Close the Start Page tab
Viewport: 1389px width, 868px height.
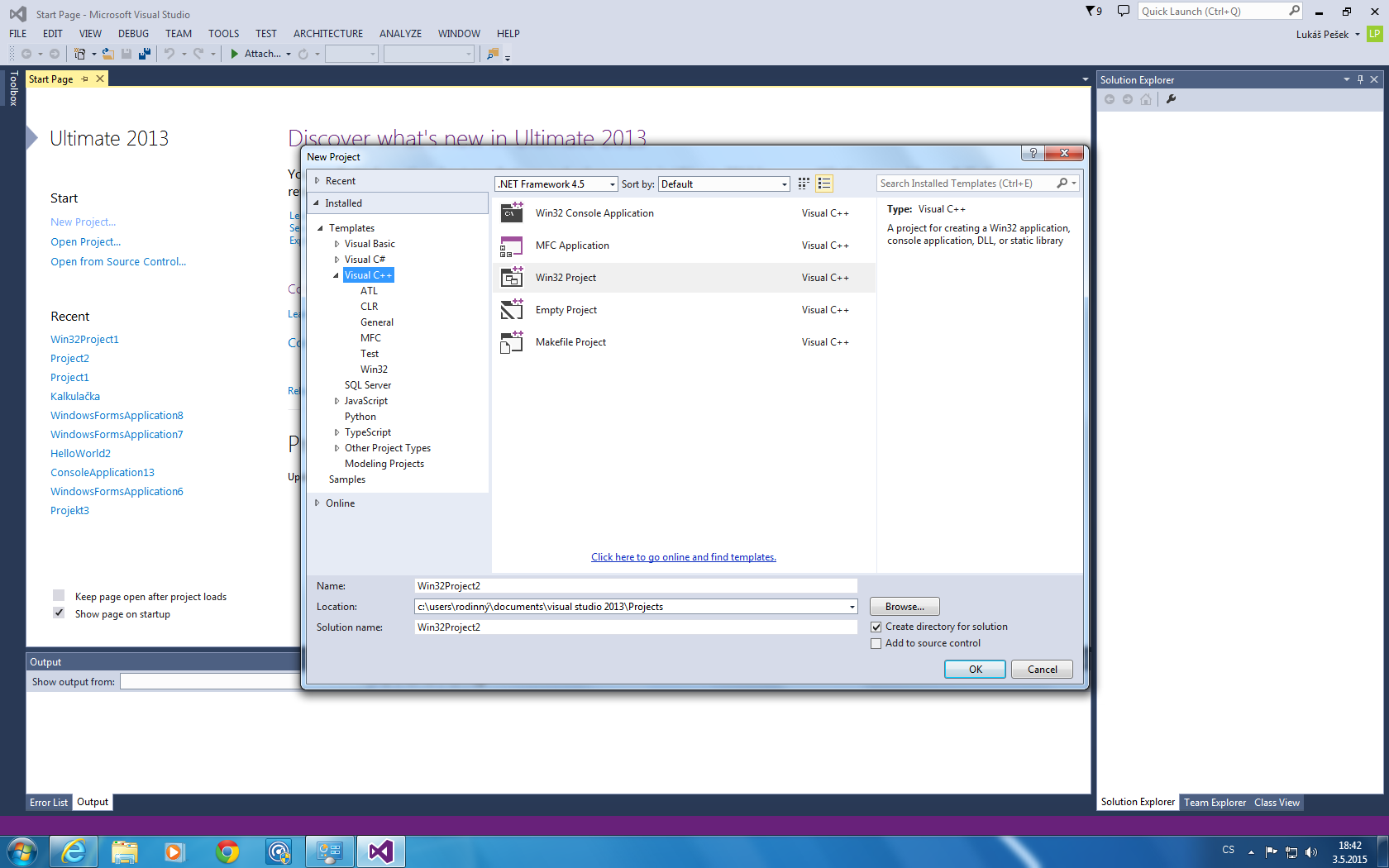click(x=100, y=79)
